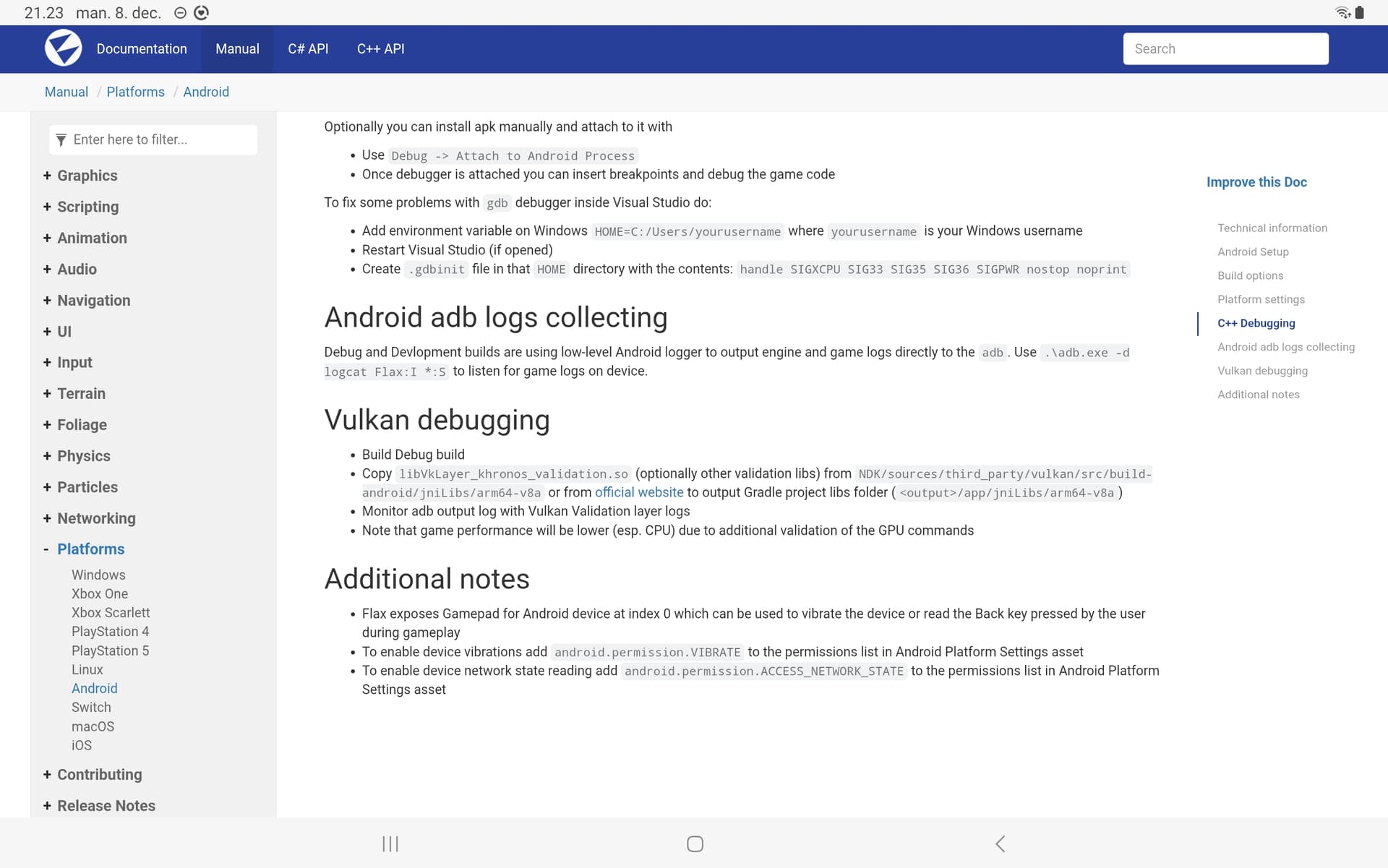Click the Flax Engine logo icon
This screenshot has width=1388, height=868.
click(x=63, y=48)
